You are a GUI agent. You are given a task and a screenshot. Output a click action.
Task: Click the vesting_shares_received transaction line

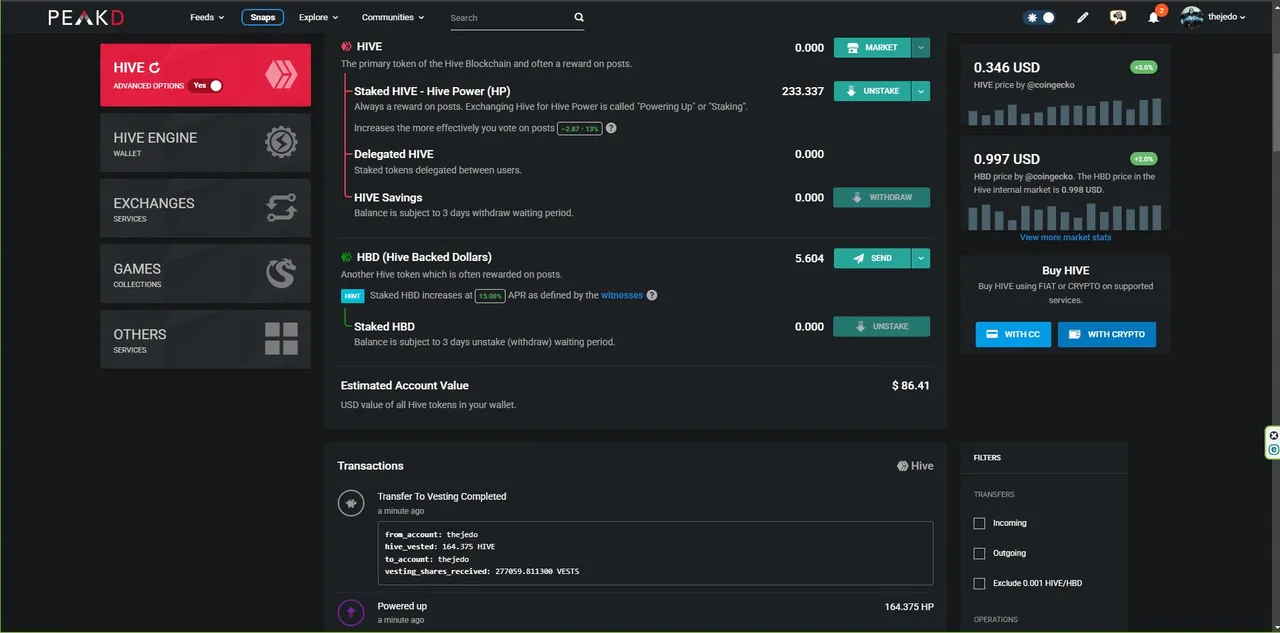coord(482,571)
